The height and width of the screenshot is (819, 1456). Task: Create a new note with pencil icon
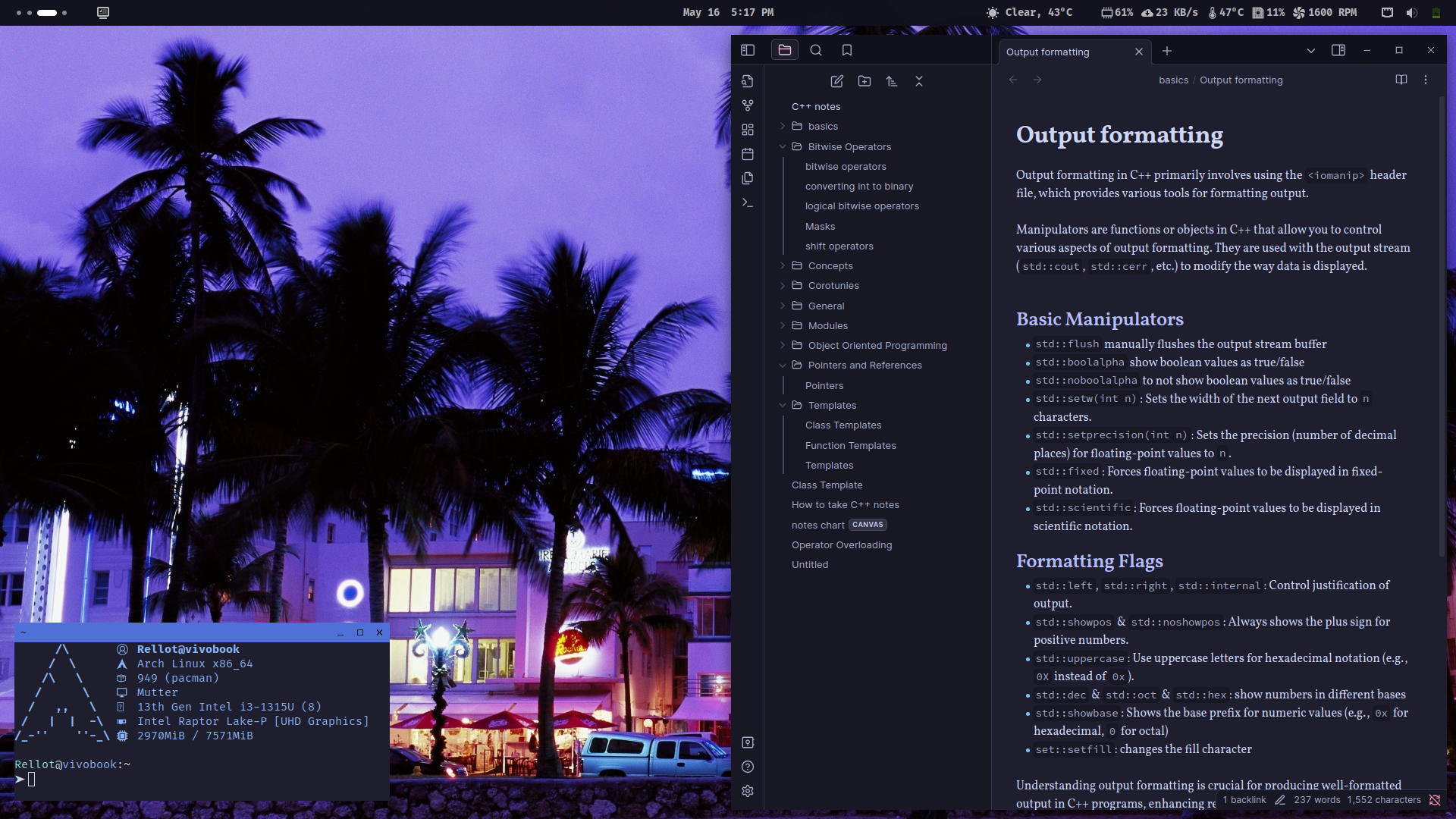pos(837,81)
